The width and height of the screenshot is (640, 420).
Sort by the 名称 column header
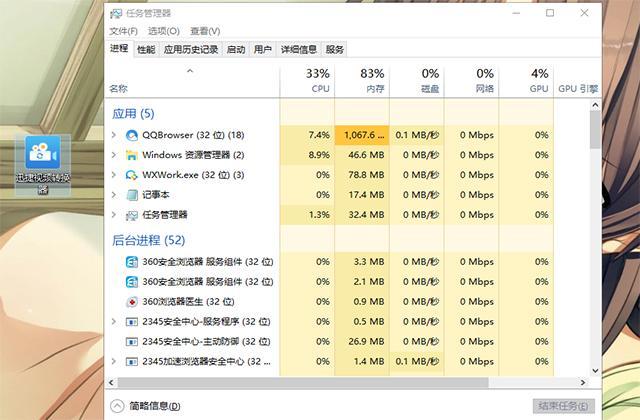pos(192,81)
